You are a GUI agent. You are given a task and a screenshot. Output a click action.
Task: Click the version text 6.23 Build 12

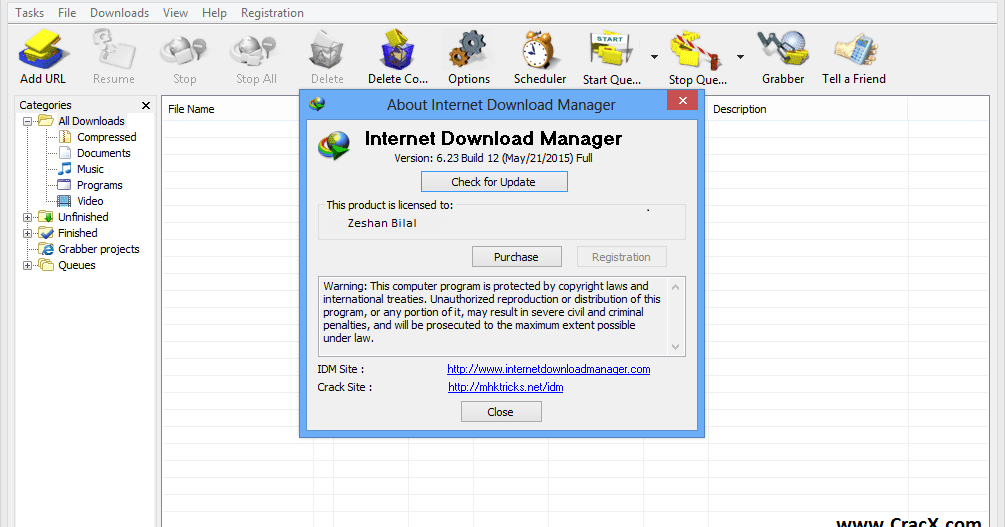(494, 158)
